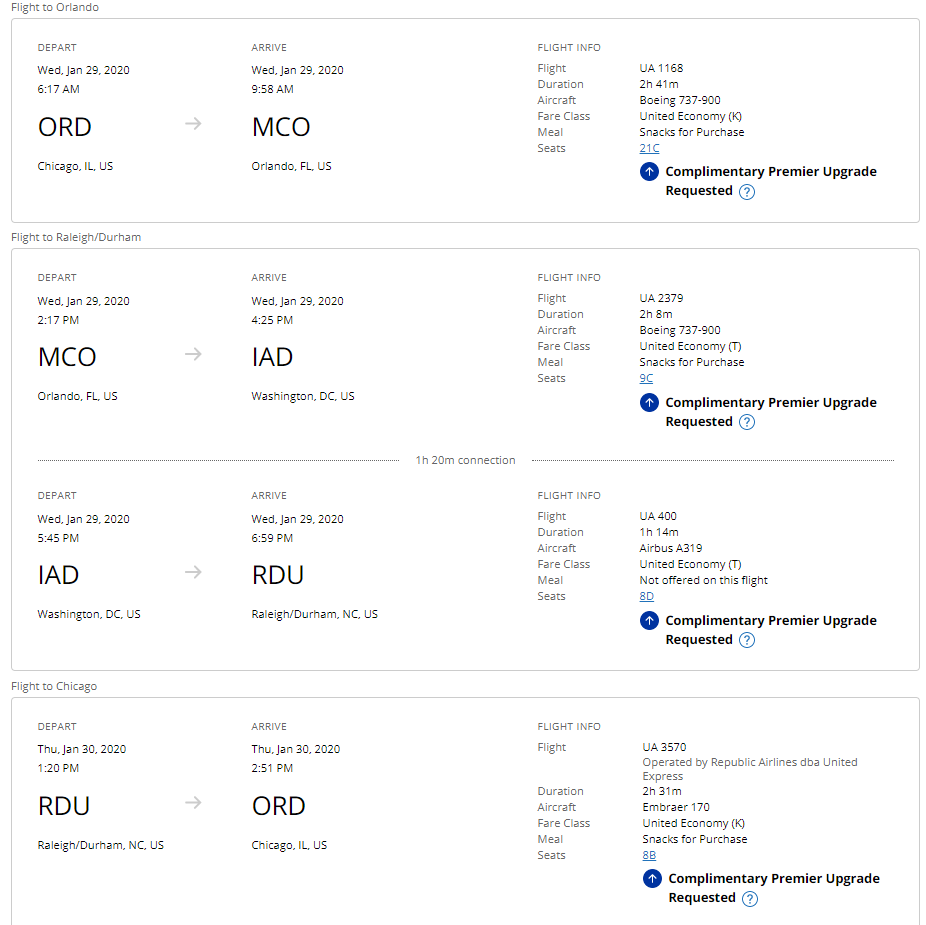Open help tooltip for UA 3570 upgrade

[x=750, y=898]
